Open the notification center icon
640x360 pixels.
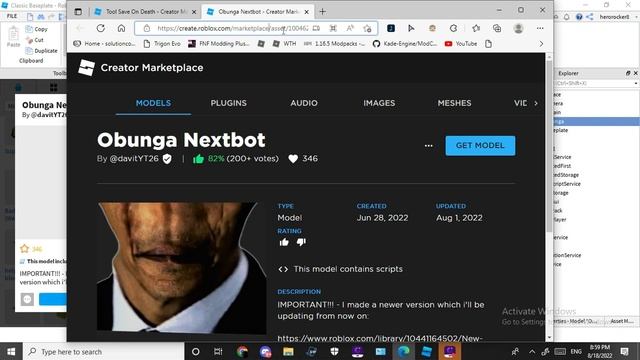click(x=624, y=351)
